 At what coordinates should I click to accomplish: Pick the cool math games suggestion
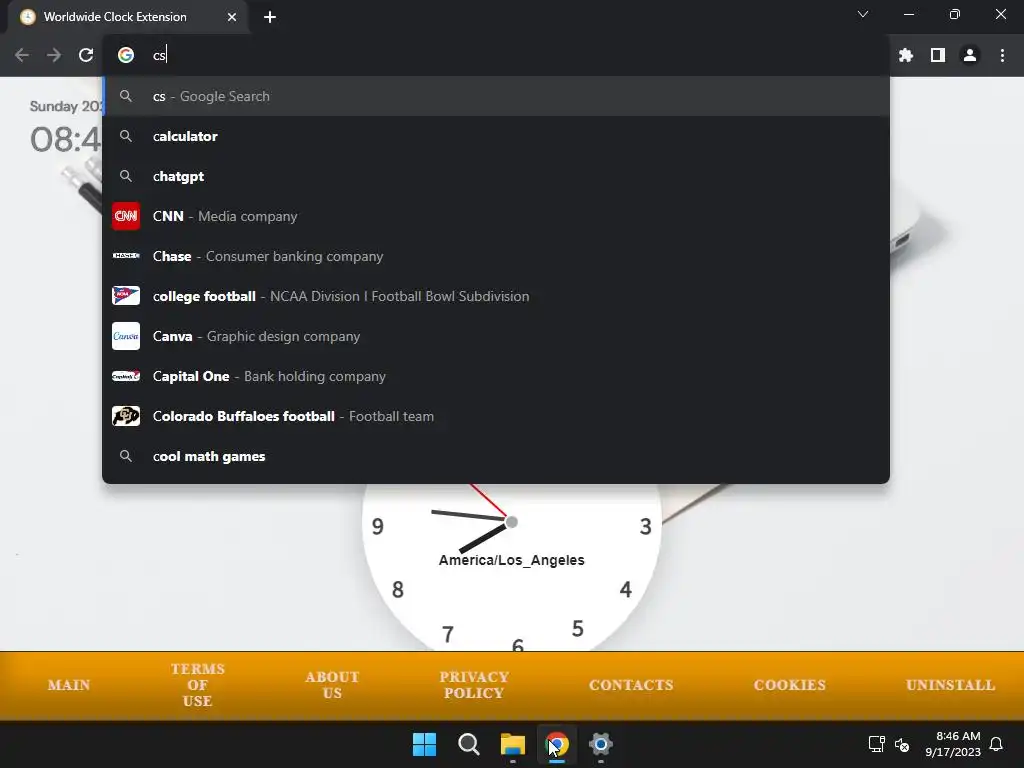(496, 456)
